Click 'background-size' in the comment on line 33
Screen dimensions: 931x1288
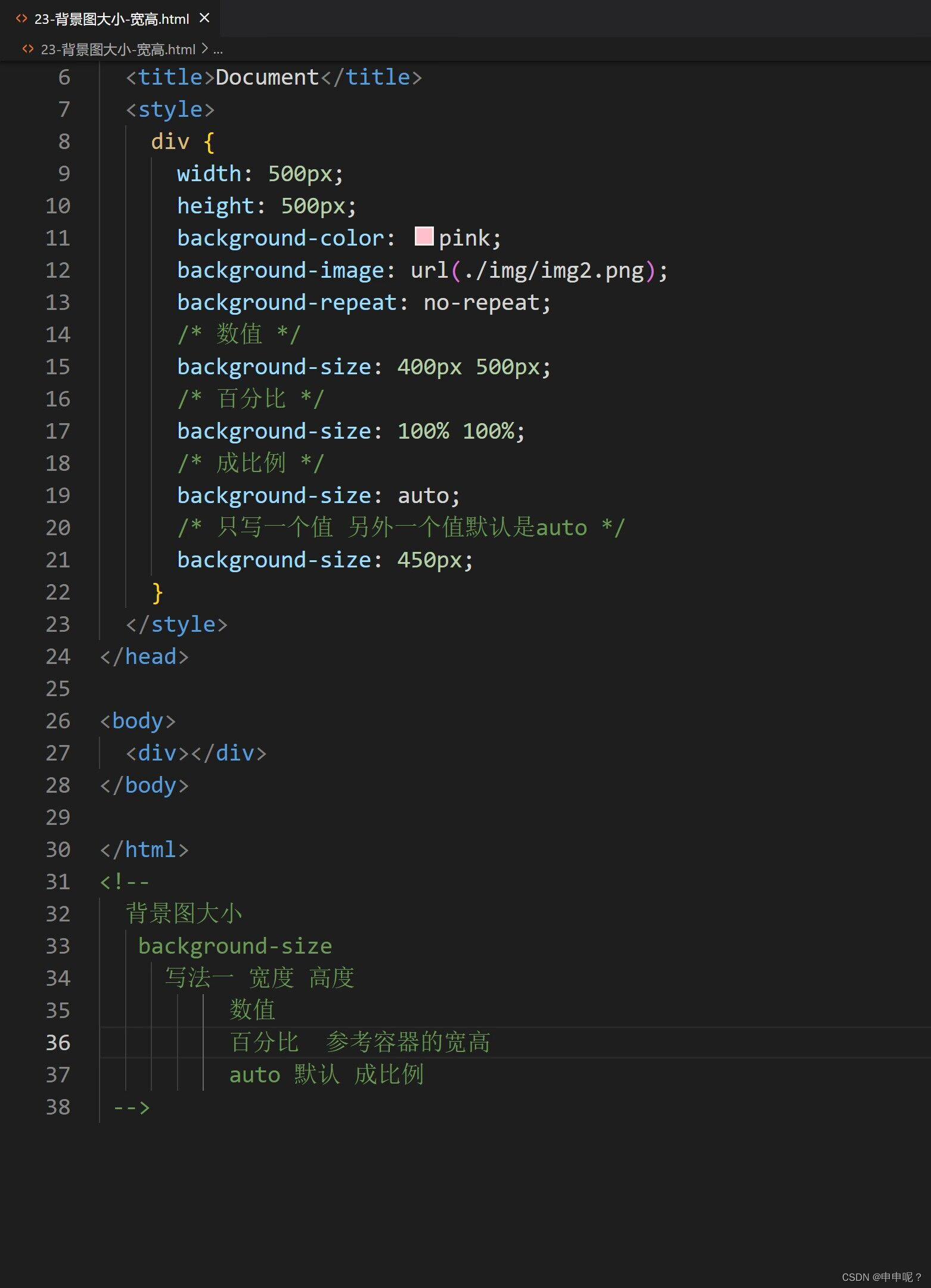(235, 946)
